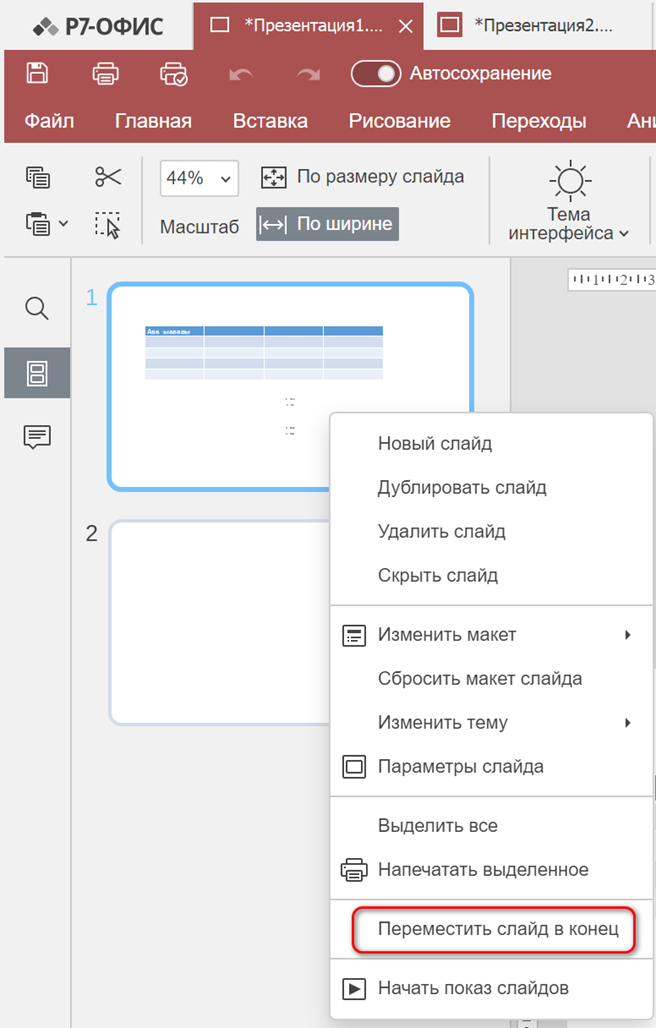The width and height of the screenshot is (656, 1028).
Task: Choose Скрыть слайд
Action: pyautogui.click(x=492, y=576)
